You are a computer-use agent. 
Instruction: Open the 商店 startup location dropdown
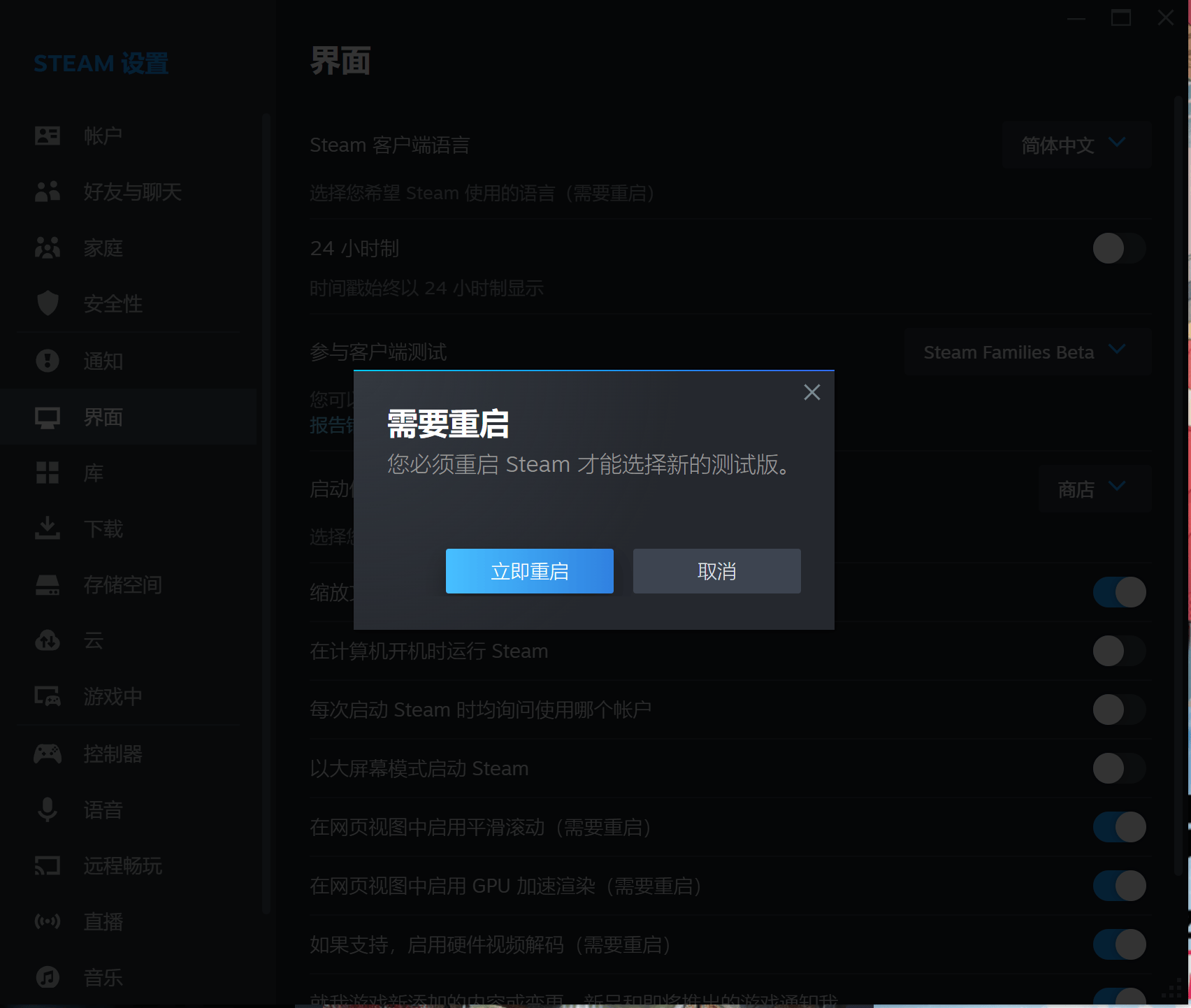pos(1095,489)
